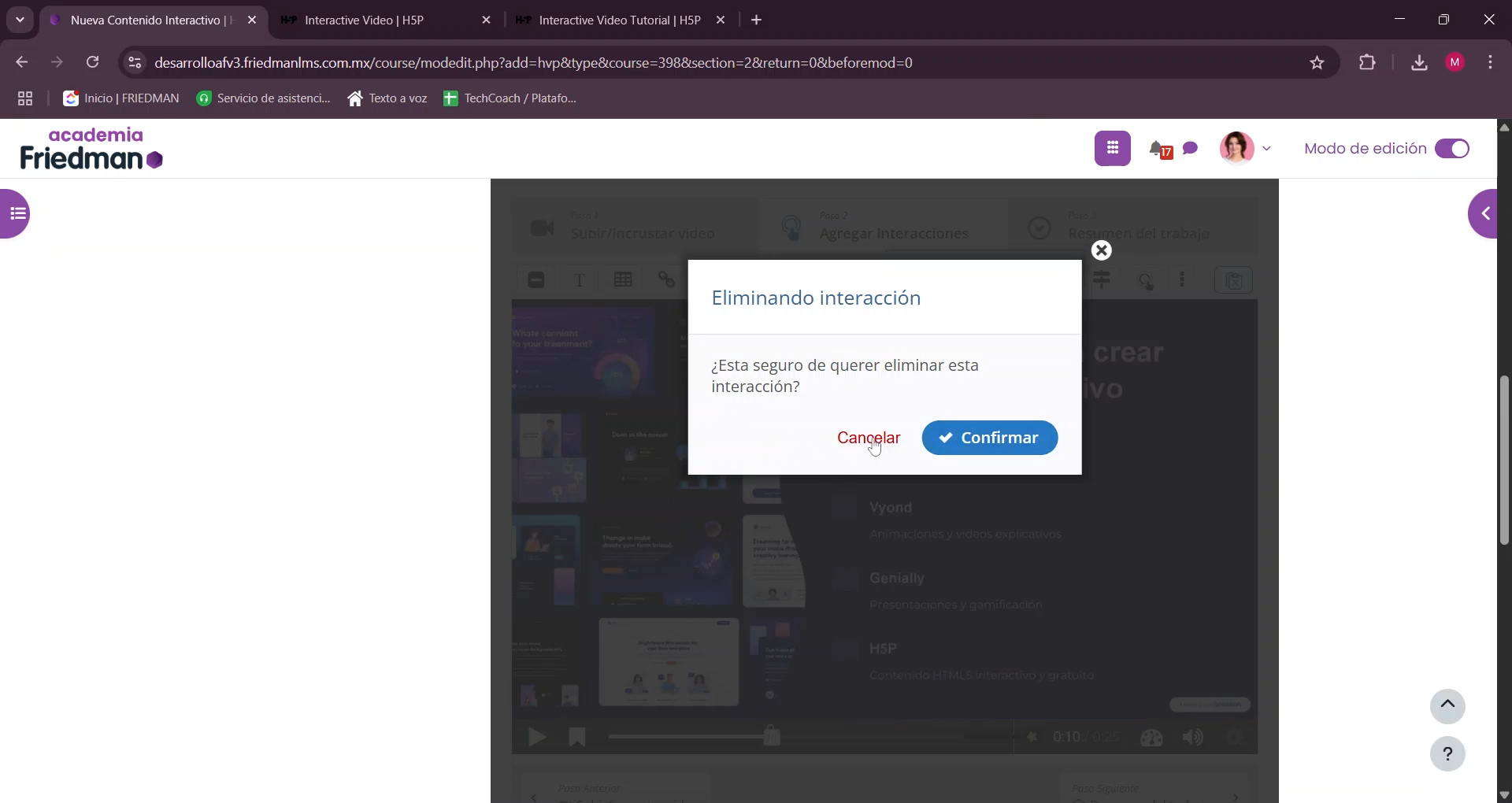Open TechCoach / Platafo... bookmark
1512x803 pixels.
point(510,98)
